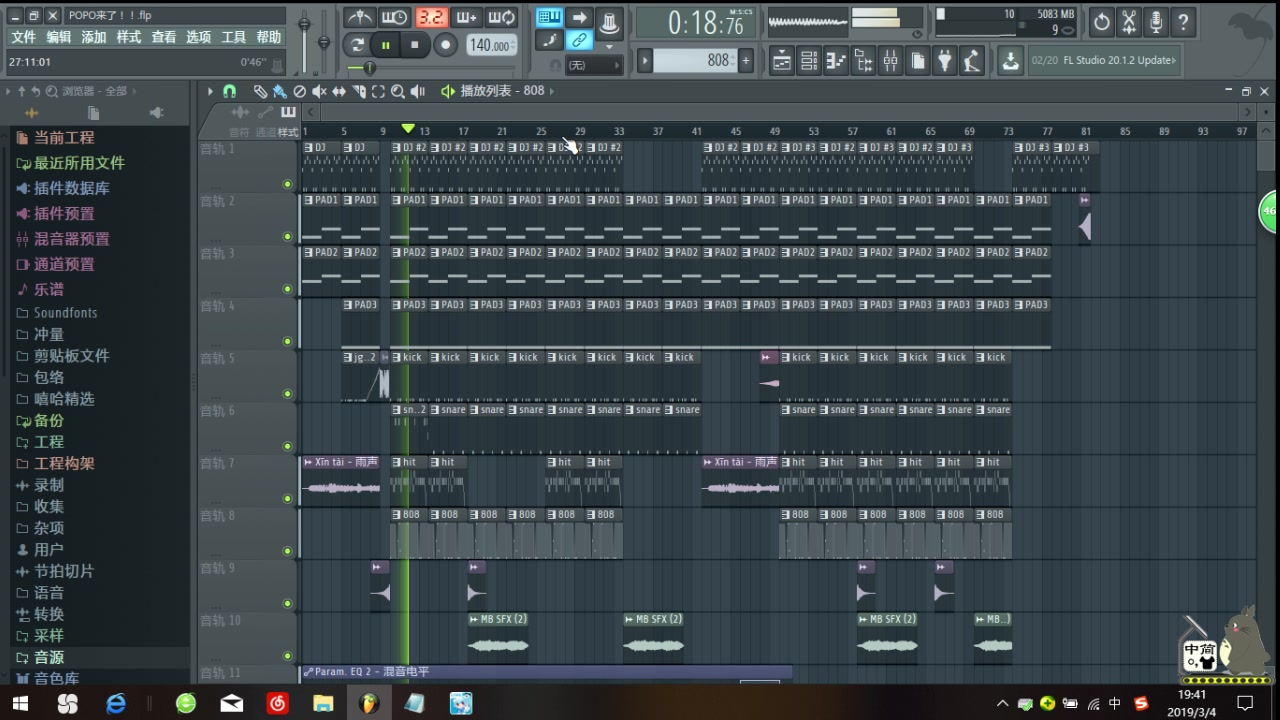Click the FL Studio 20.1.2 Update news
This screenshot has width=1280, height=720.
[1104, 60]
